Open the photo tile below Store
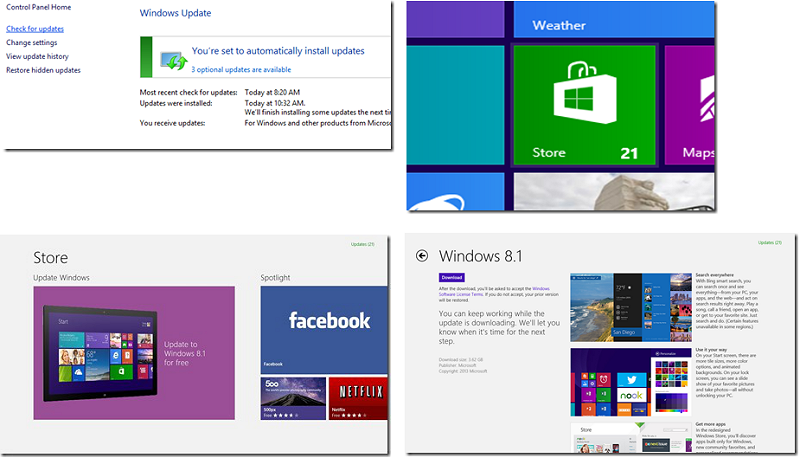This screenshot has height=458, width=800. pyautogui.click(x=614, y=192)
